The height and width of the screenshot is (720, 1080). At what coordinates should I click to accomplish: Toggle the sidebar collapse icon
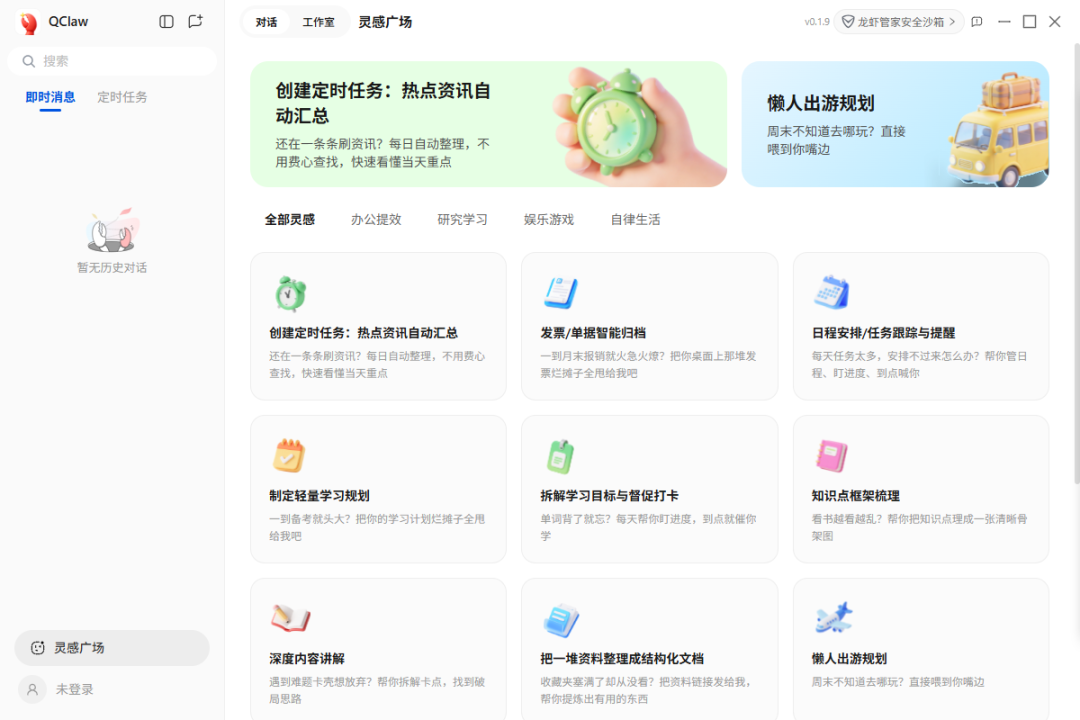pyautogui.click(x=166, y=22)
